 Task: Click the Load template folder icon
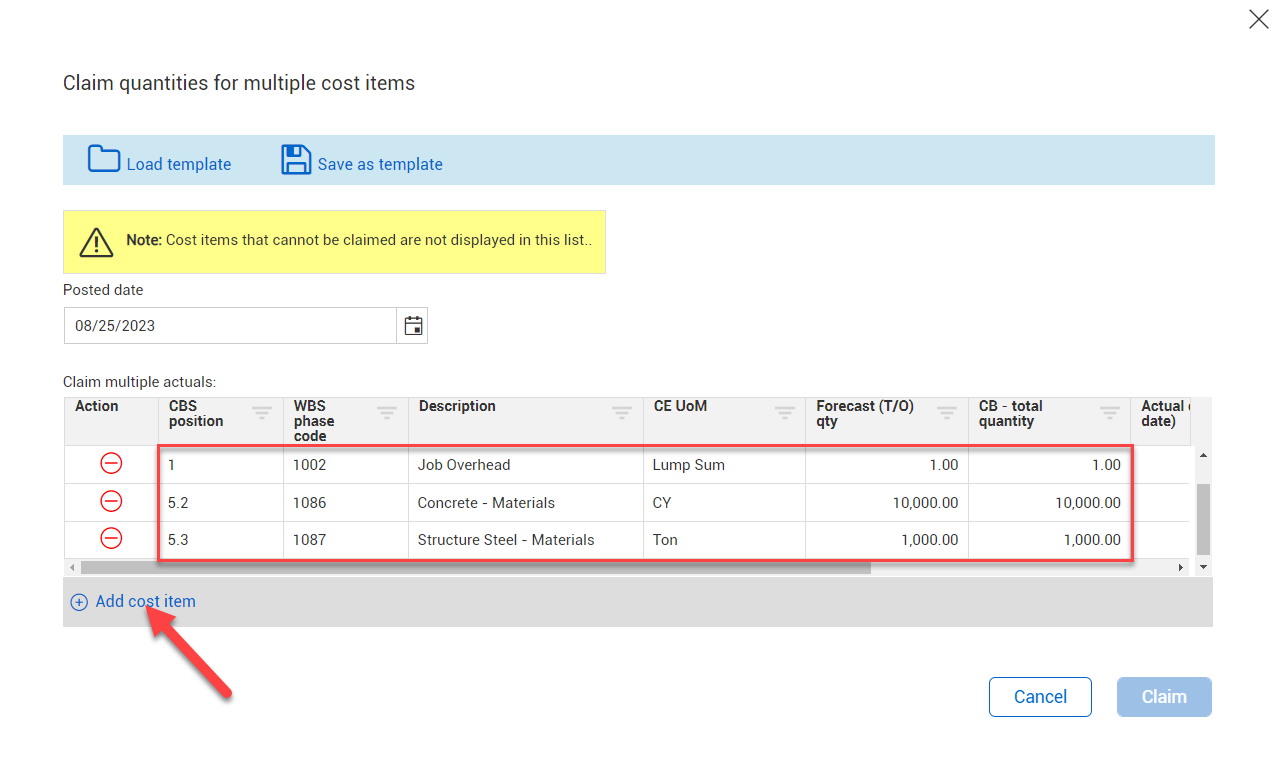(104, 160)
